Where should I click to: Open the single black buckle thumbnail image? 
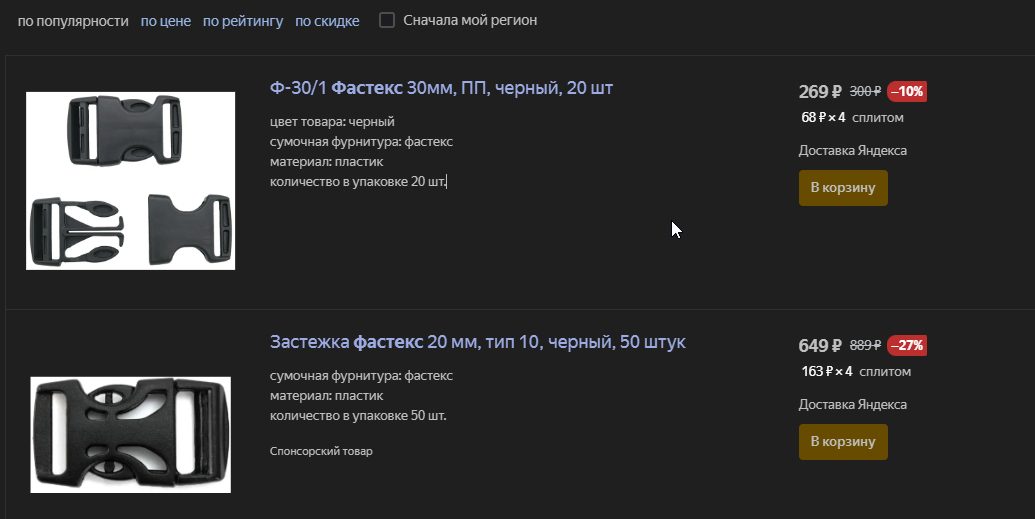coord(131,434)
